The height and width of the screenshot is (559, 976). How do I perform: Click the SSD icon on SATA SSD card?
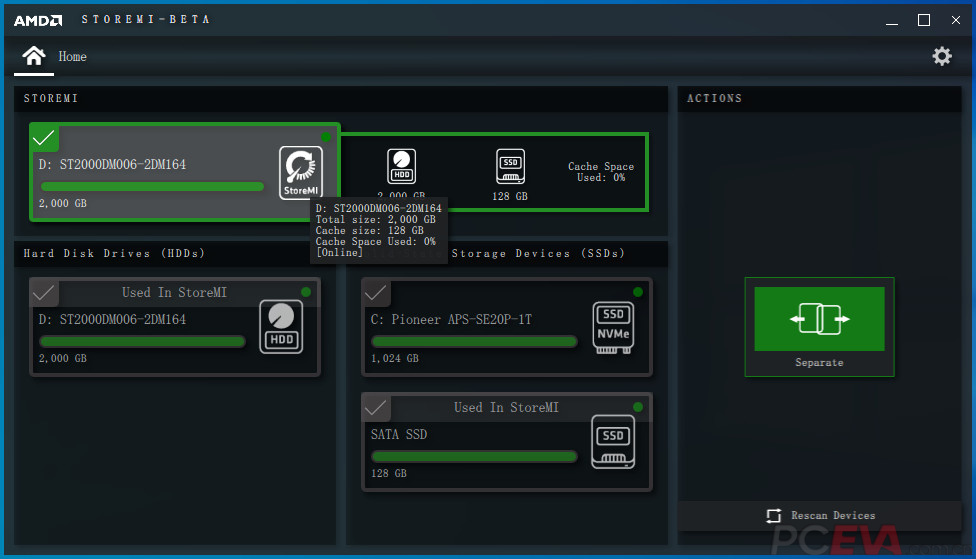613,442
